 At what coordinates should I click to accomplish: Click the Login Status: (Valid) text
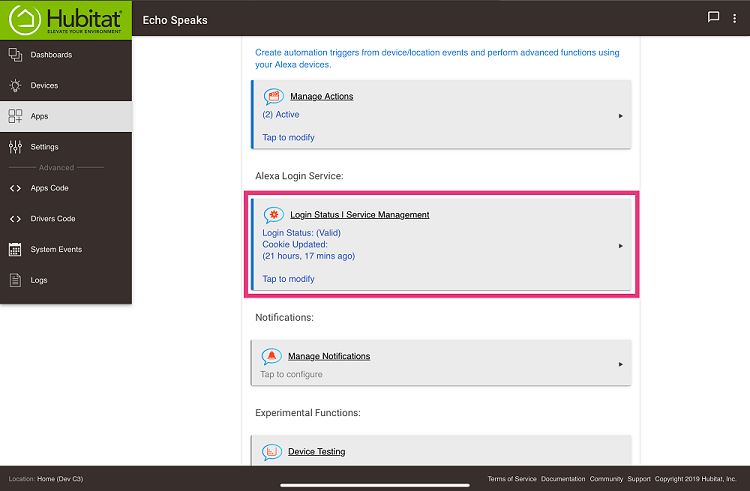301,233
